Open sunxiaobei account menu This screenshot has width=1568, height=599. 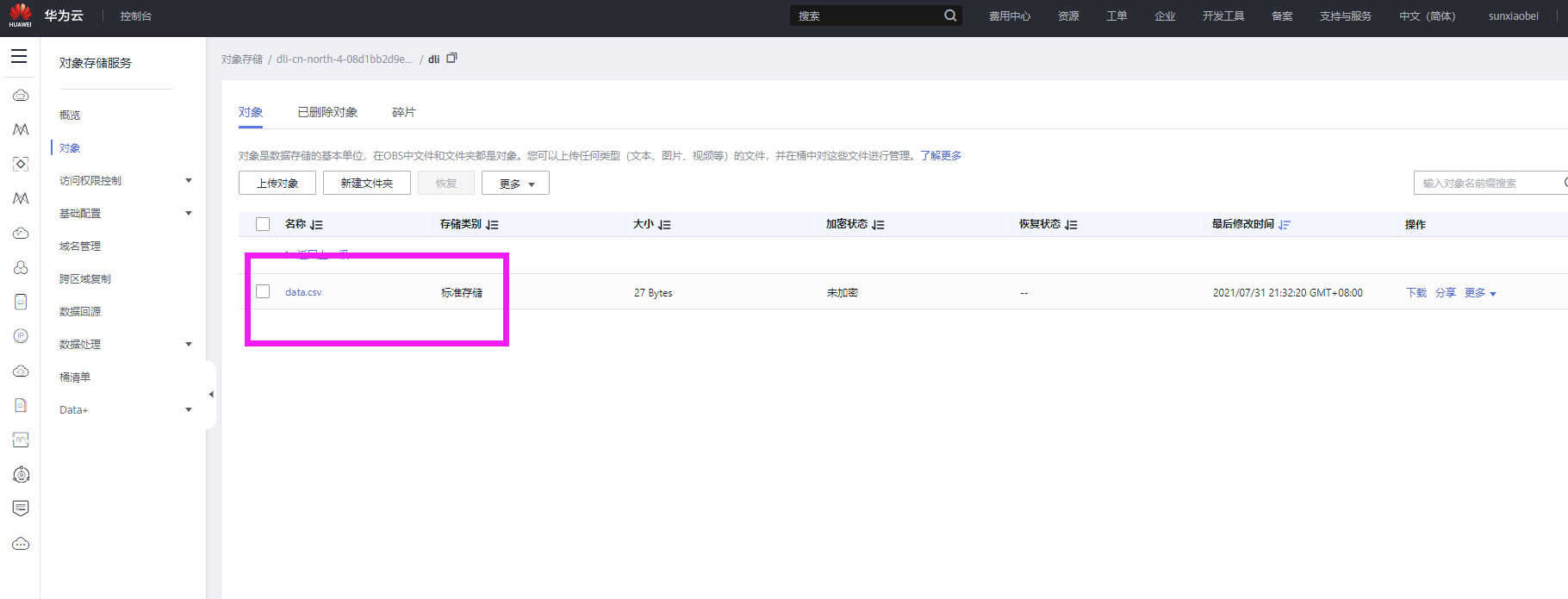[1513, 16]
